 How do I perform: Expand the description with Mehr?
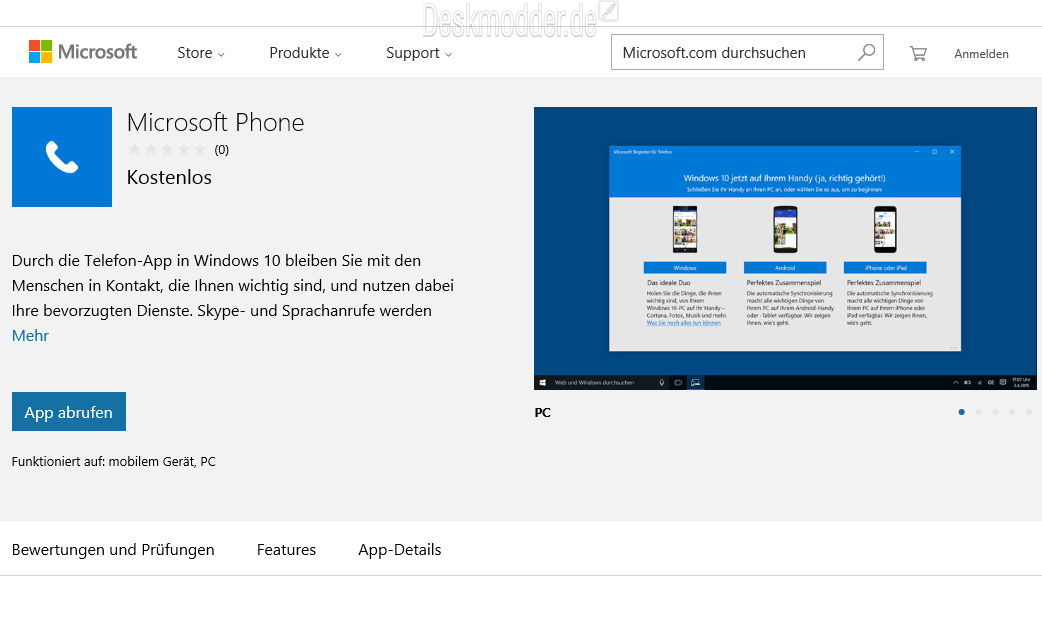30,336
